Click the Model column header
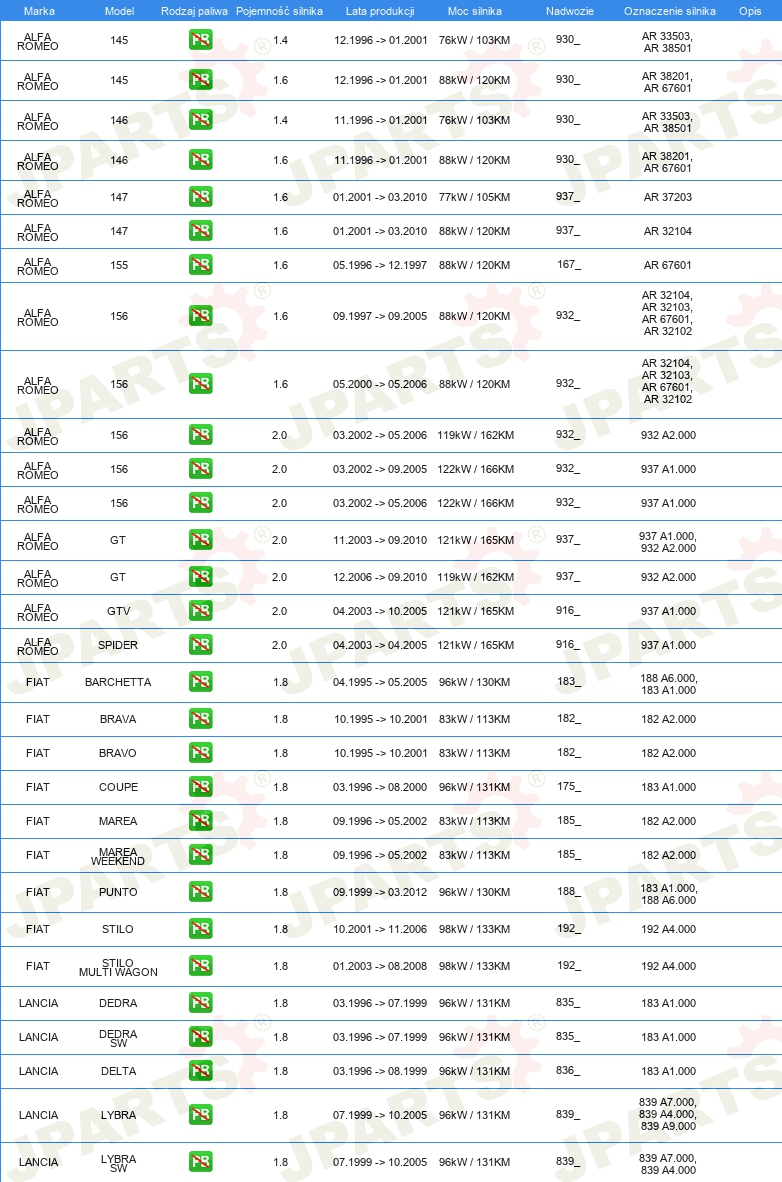782x1182 pixels. (119, 11)
